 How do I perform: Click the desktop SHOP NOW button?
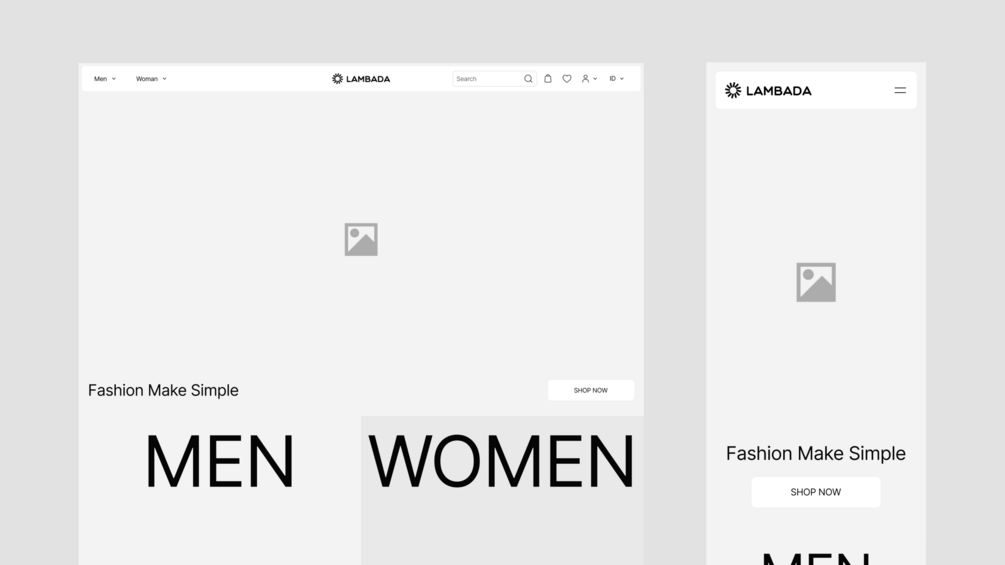click(591, 390)
